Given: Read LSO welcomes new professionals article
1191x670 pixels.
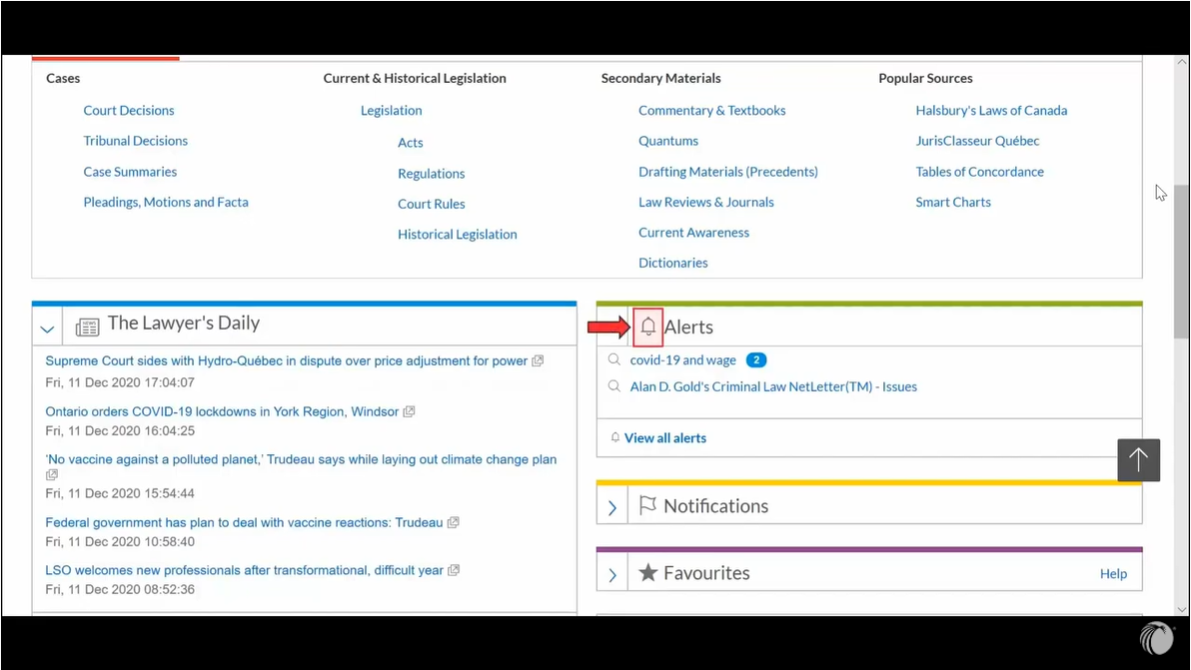Looking at the screenshot, I should [245, 570].
